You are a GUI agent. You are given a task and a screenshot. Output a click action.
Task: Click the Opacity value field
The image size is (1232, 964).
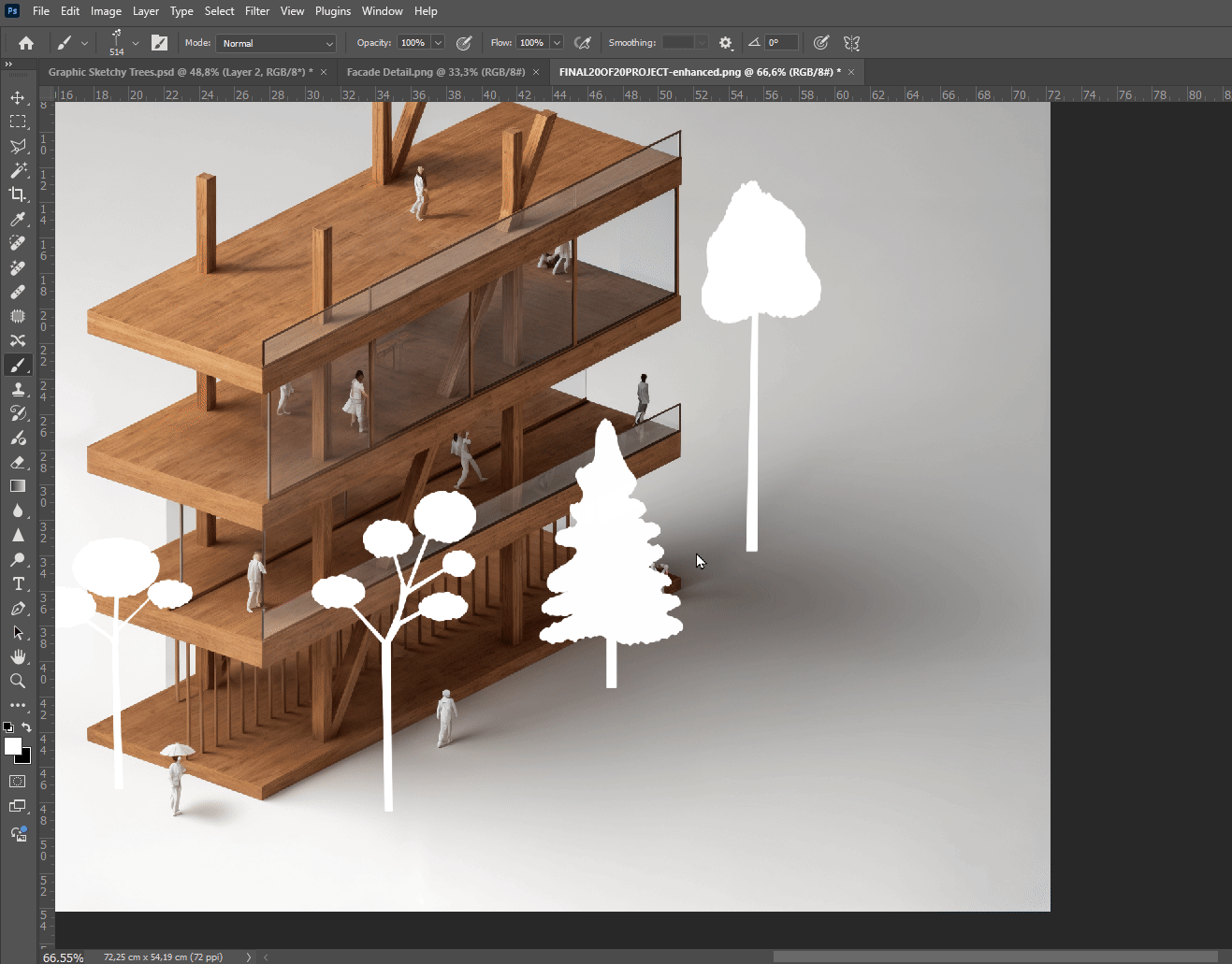413,43
